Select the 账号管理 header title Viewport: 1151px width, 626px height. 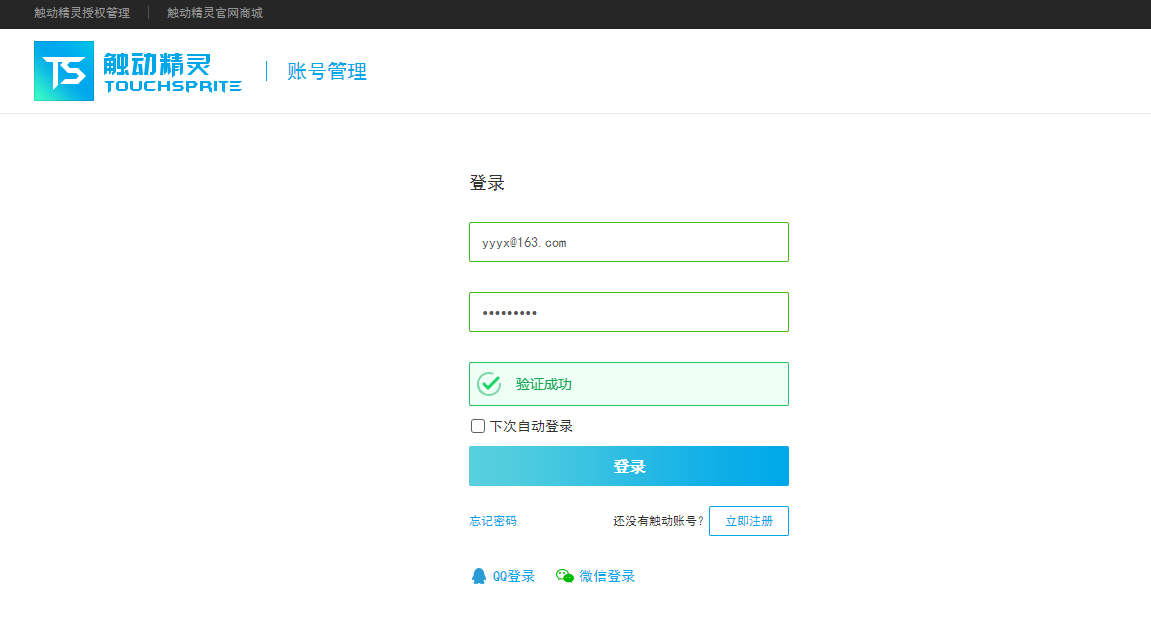pos(327,72)
